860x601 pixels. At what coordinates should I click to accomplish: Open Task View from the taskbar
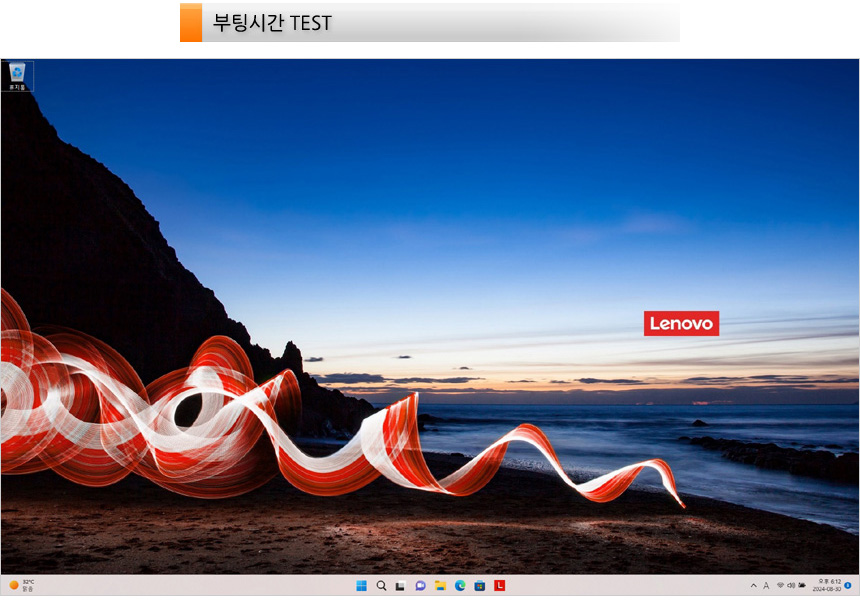coord(400,585)
